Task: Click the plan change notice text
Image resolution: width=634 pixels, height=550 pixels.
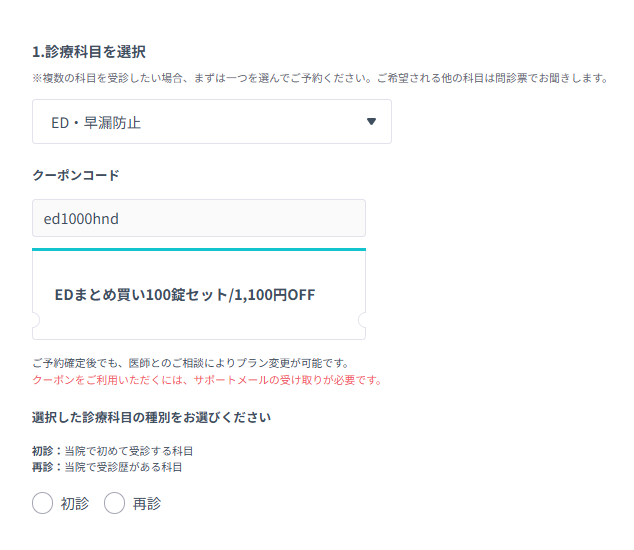Action: (190, 363)
